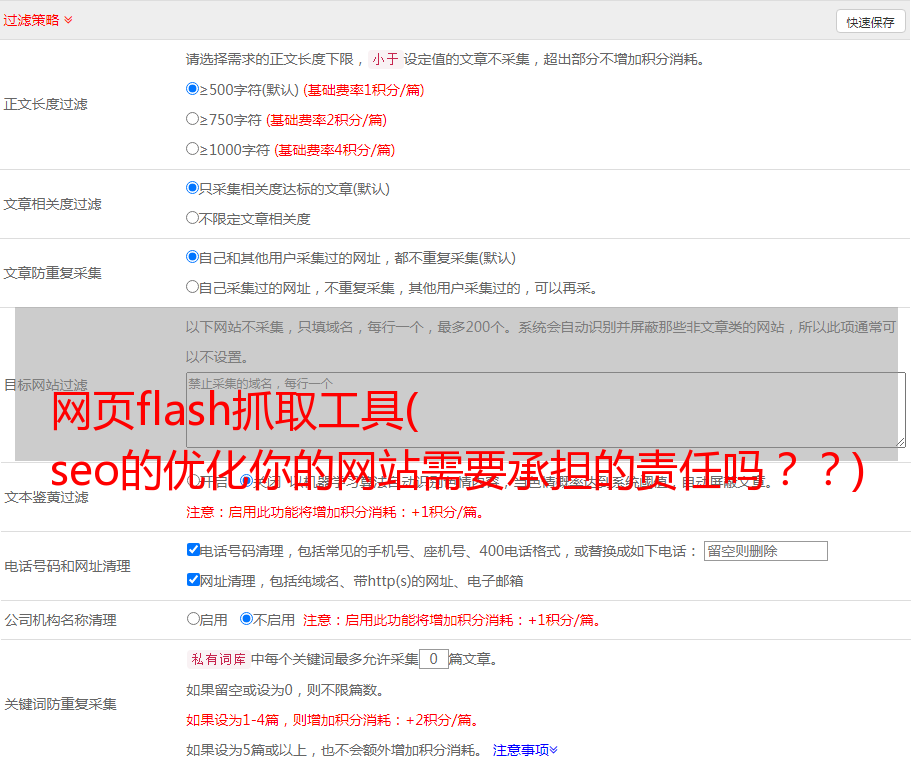The height and width of the screenshot is (768, 912).
Task: Choose 只采集相关度达标的文章 radio option
Action: (x=192, y=187)
